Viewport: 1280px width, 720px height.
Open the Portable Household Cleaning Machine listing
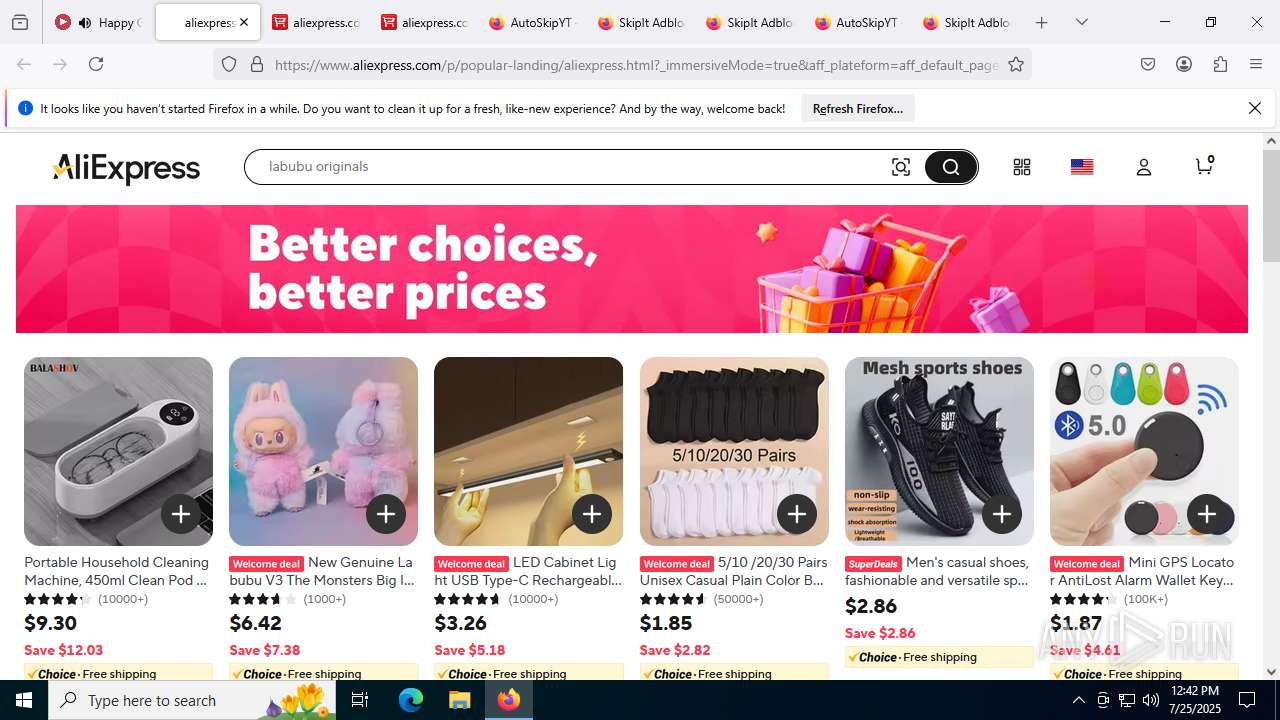pos(117,571)
